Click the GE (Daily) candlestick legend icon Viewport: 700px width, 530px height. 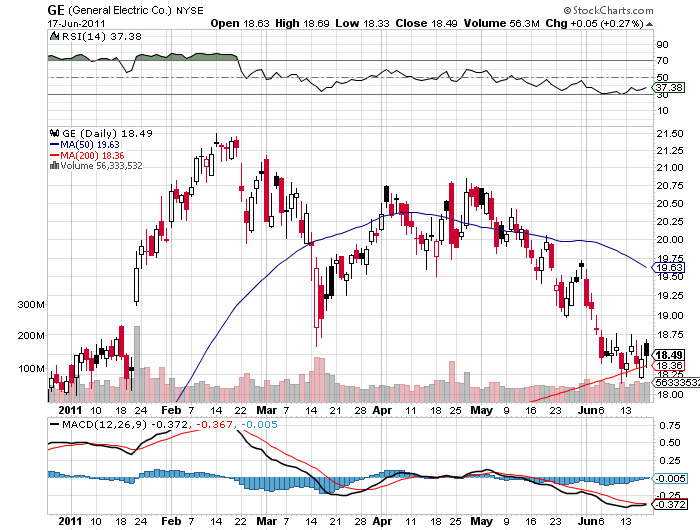(54, 133)
